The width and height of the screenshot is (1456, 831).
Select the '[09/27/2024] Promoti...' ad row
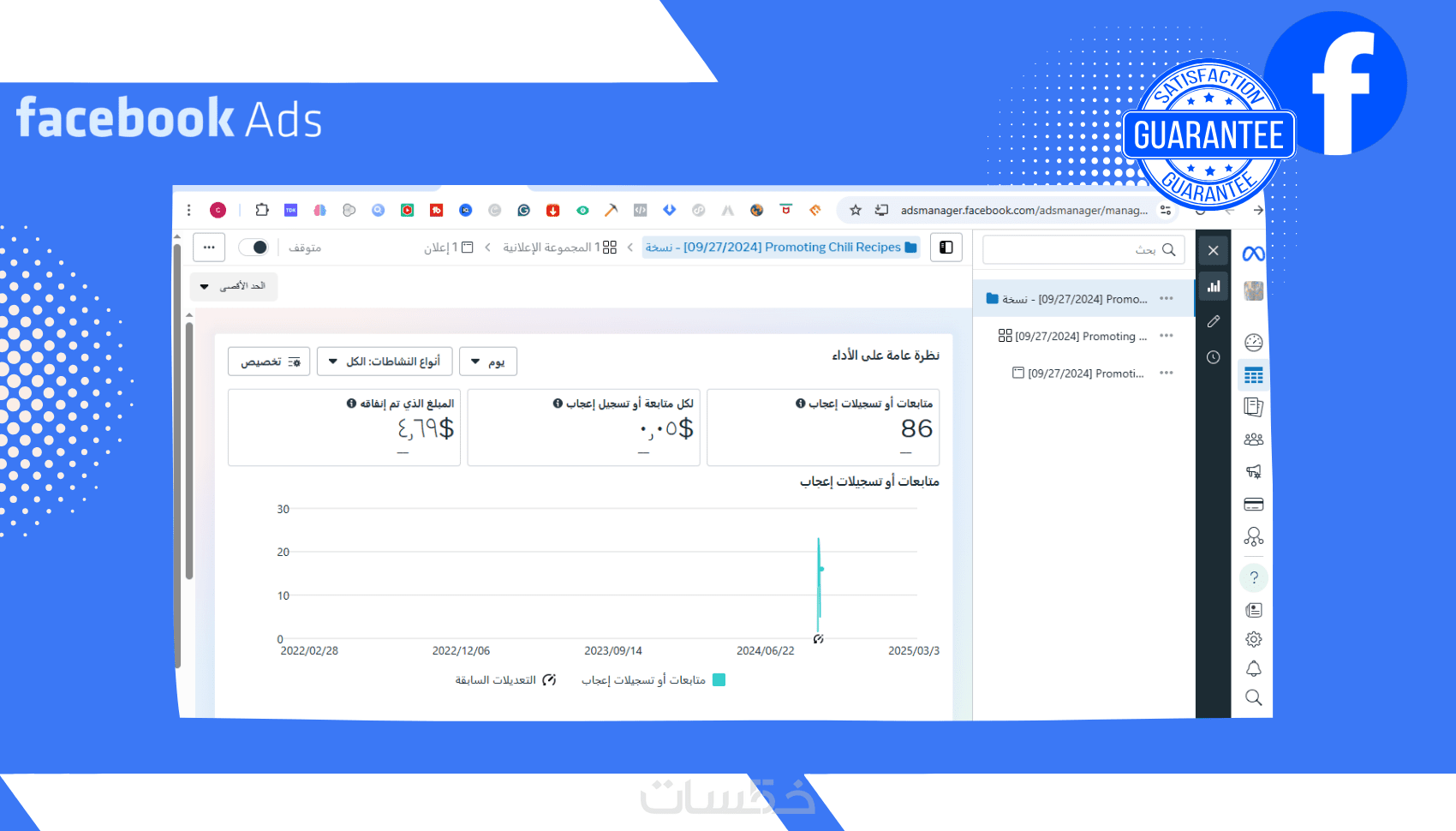coord(1083,374)
